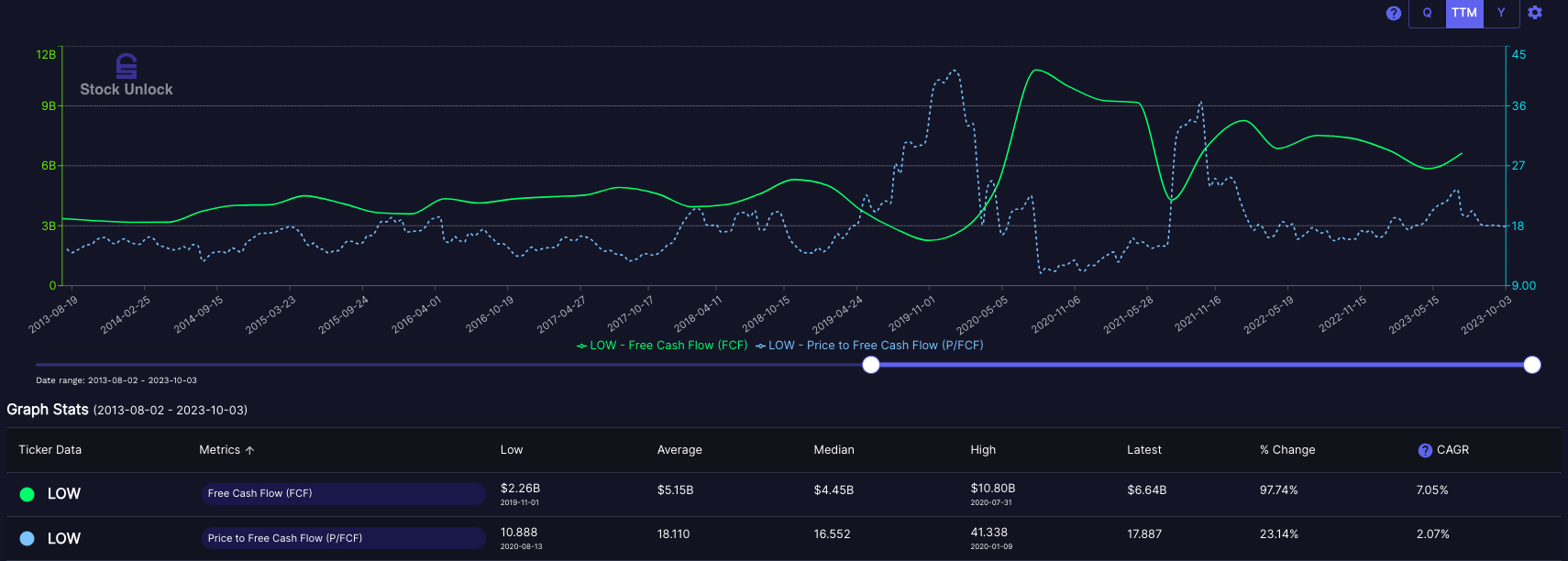The height and width of the screenshot is (561, 1568).
Task: Click the $4.45B median value
Action: 834,490
